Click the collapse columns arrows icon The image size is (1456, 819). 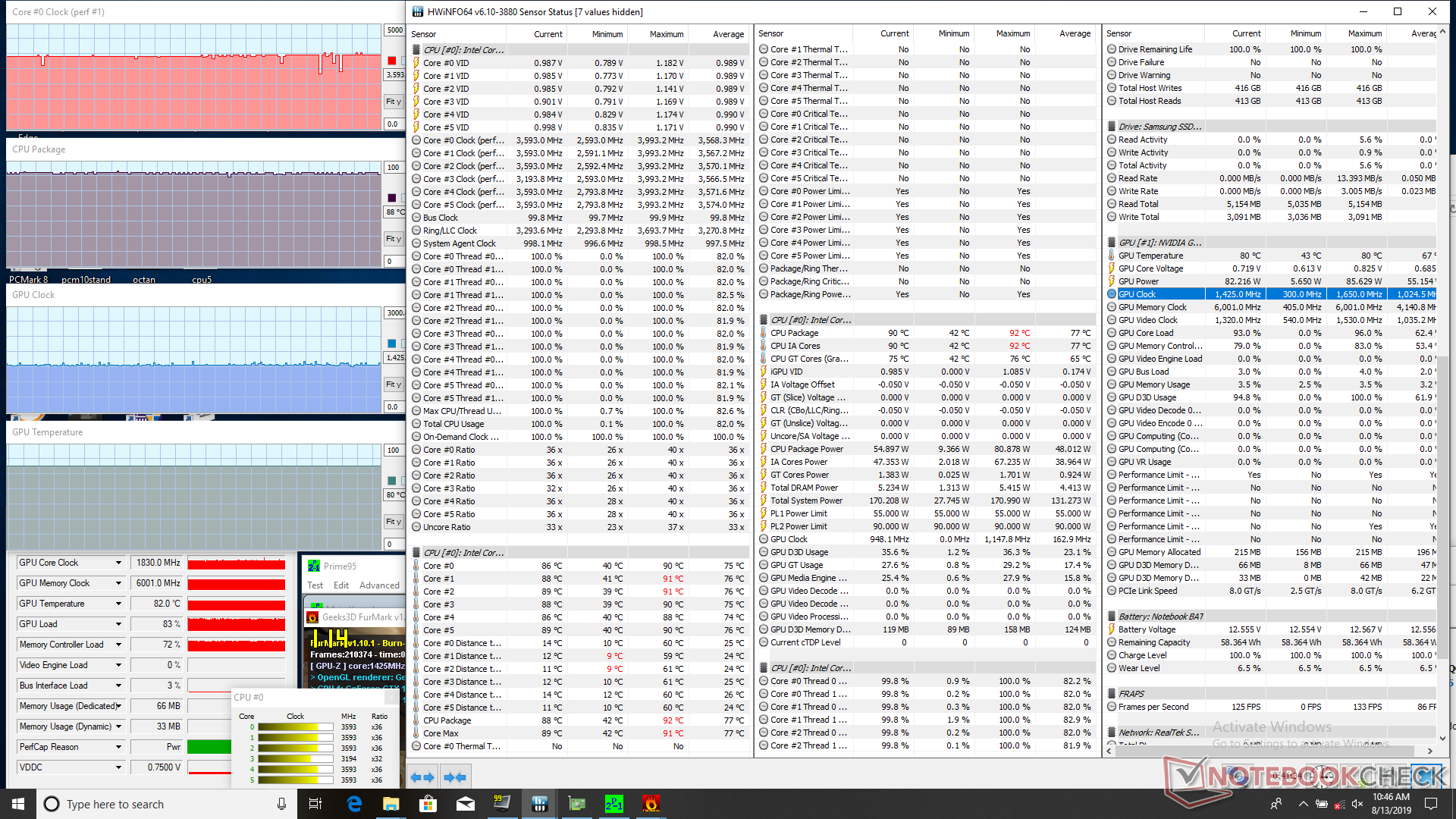(x=455, y=777)
